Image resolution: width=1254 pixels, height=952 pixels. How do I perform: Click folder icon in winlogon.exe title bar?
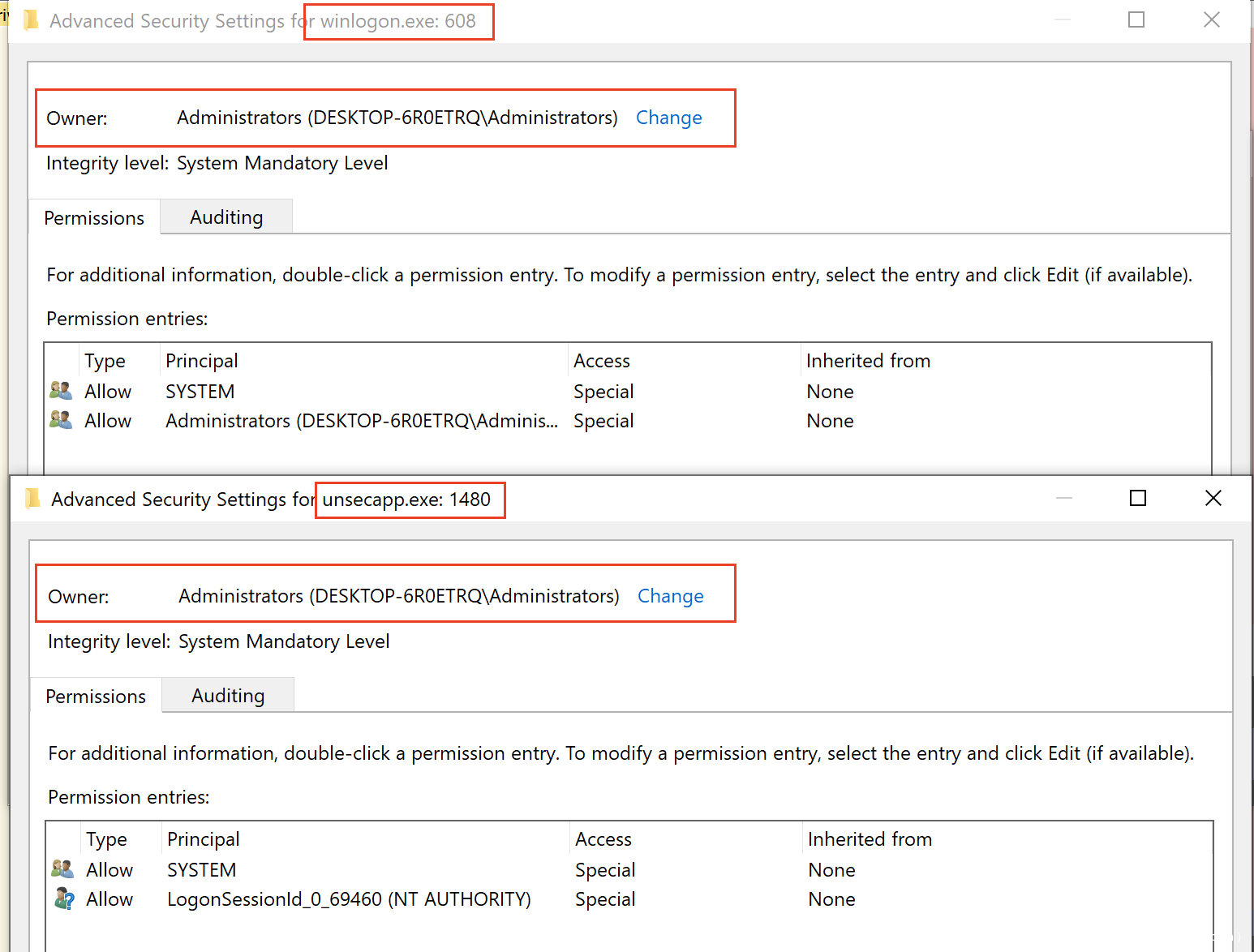click(x=32, y=20)
